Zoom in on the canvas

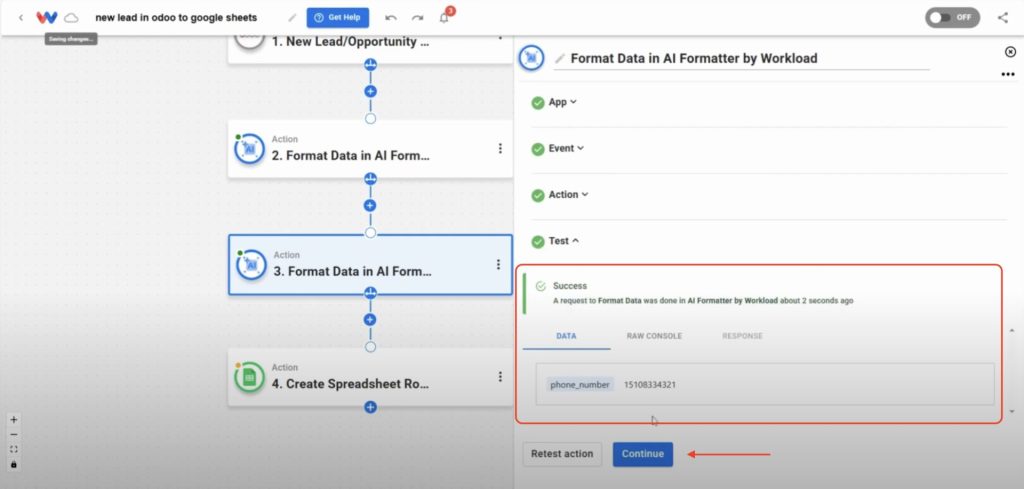pyautogui.click(x=14, y=420)
